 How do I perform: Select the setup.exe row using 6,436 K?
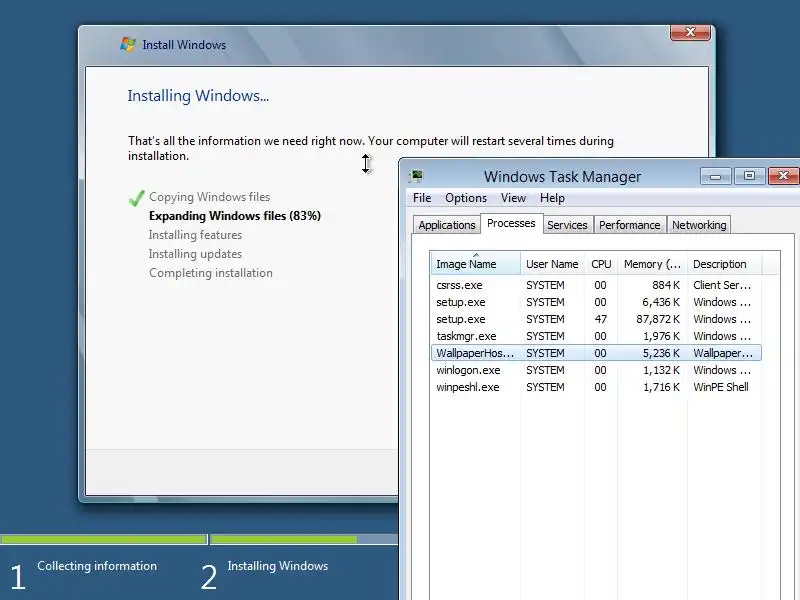(x=596, y=302)
